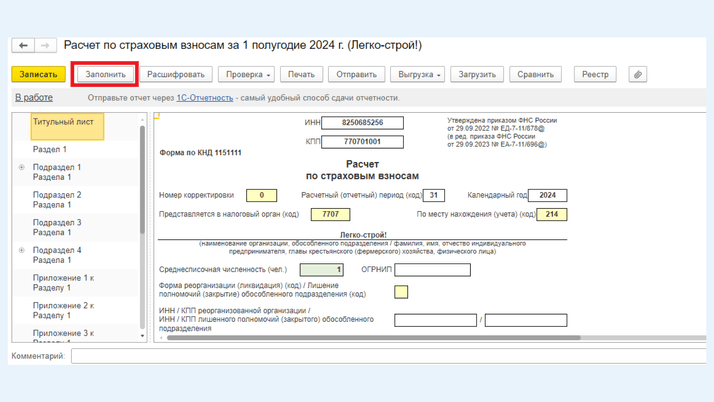Click the Заполнить button
This screenshot has width=714, height=402.
[105, 74]
